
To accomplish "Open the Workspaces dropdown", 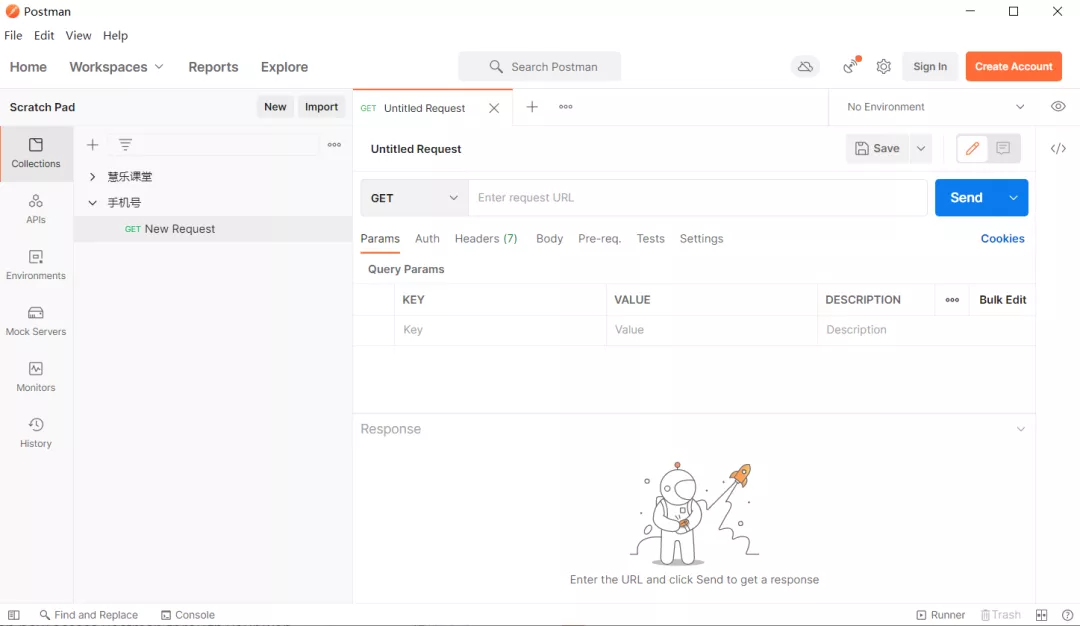I will pos(116,67).
